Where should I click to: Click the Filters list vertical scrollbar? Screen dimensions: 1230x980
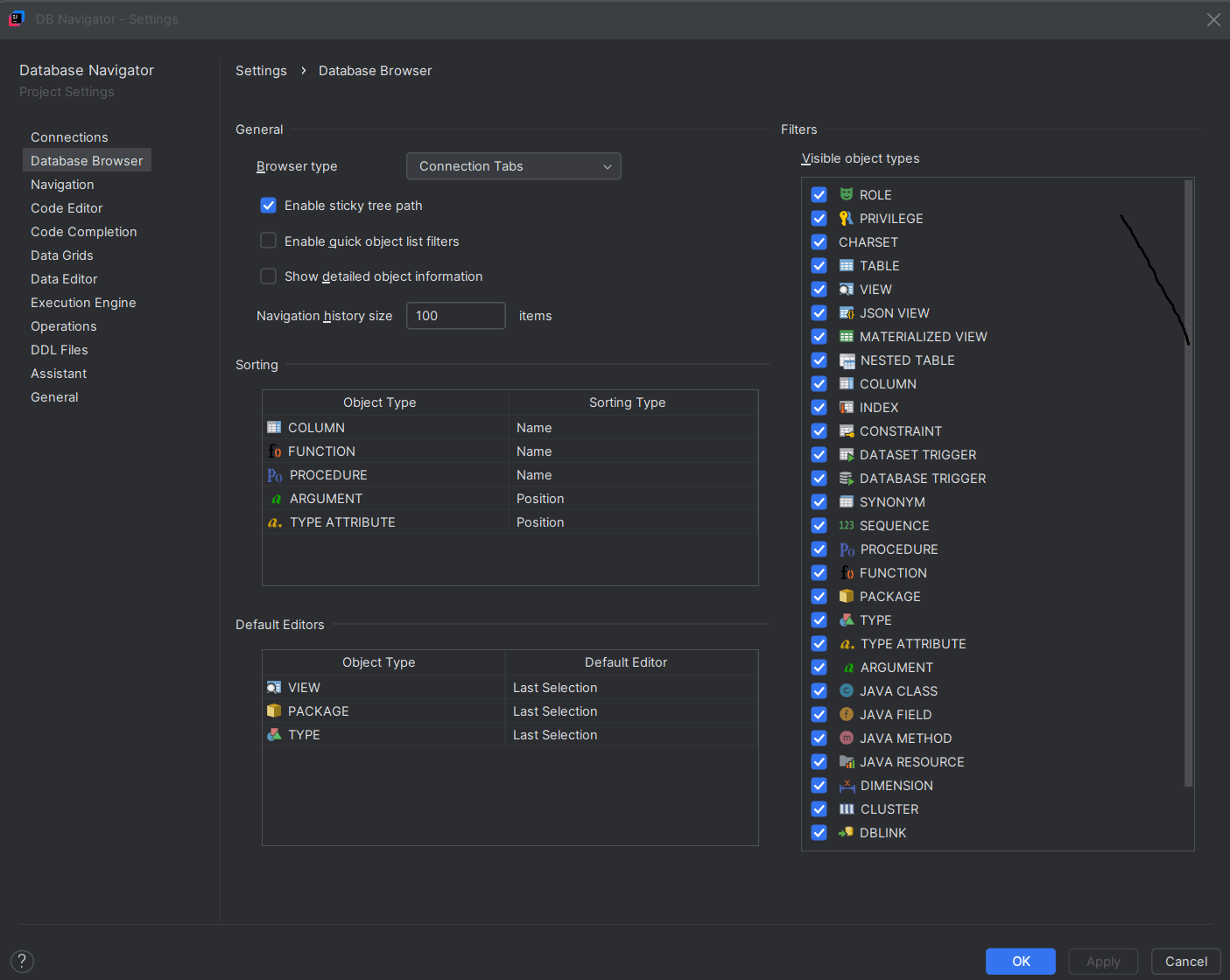(x=1188, y=483)
